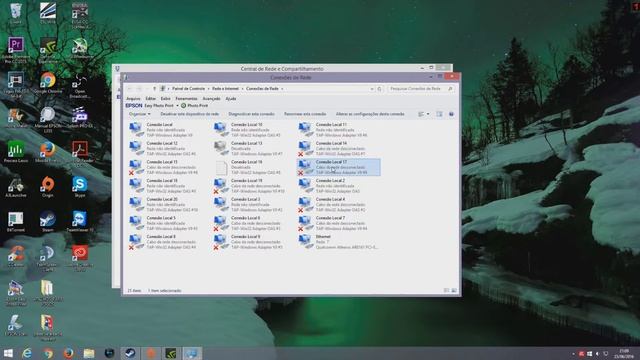Screen dimensions: 640x360
Task: Open the Exibir menu
Action: point(166,99)
